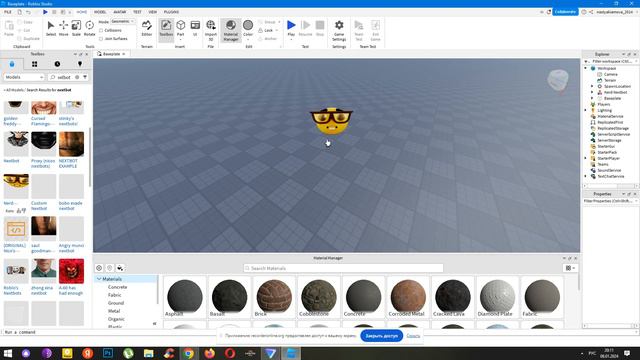Screen dimensions: 640x360
Task: Select the Concrete material category
Action: [x=118, y=287]
